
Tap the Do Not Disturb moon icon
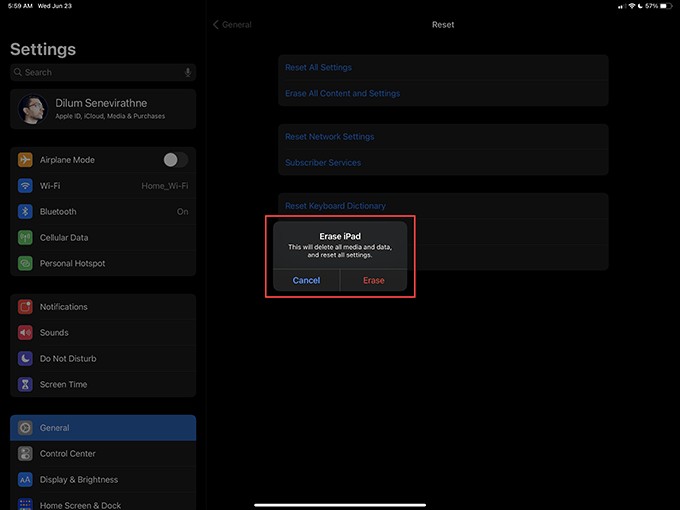click(25, 359)
